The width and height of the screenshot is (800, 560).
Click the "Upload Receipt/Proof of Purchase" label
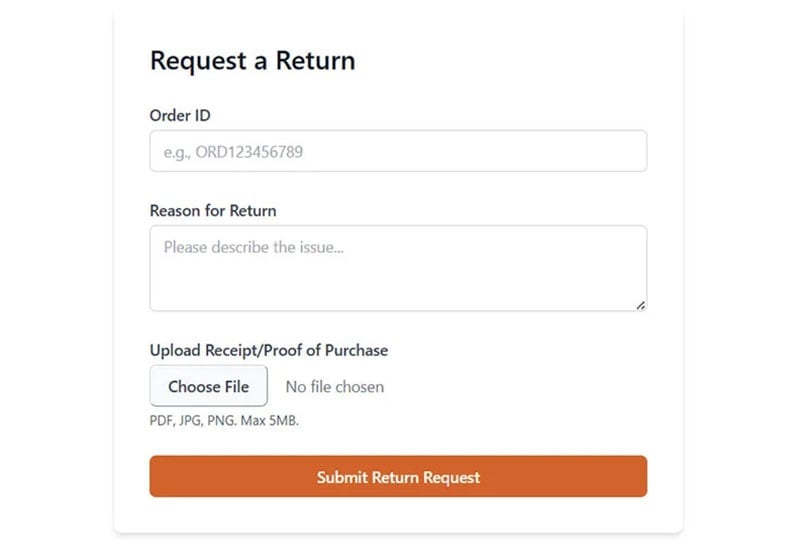click(268, 350)
